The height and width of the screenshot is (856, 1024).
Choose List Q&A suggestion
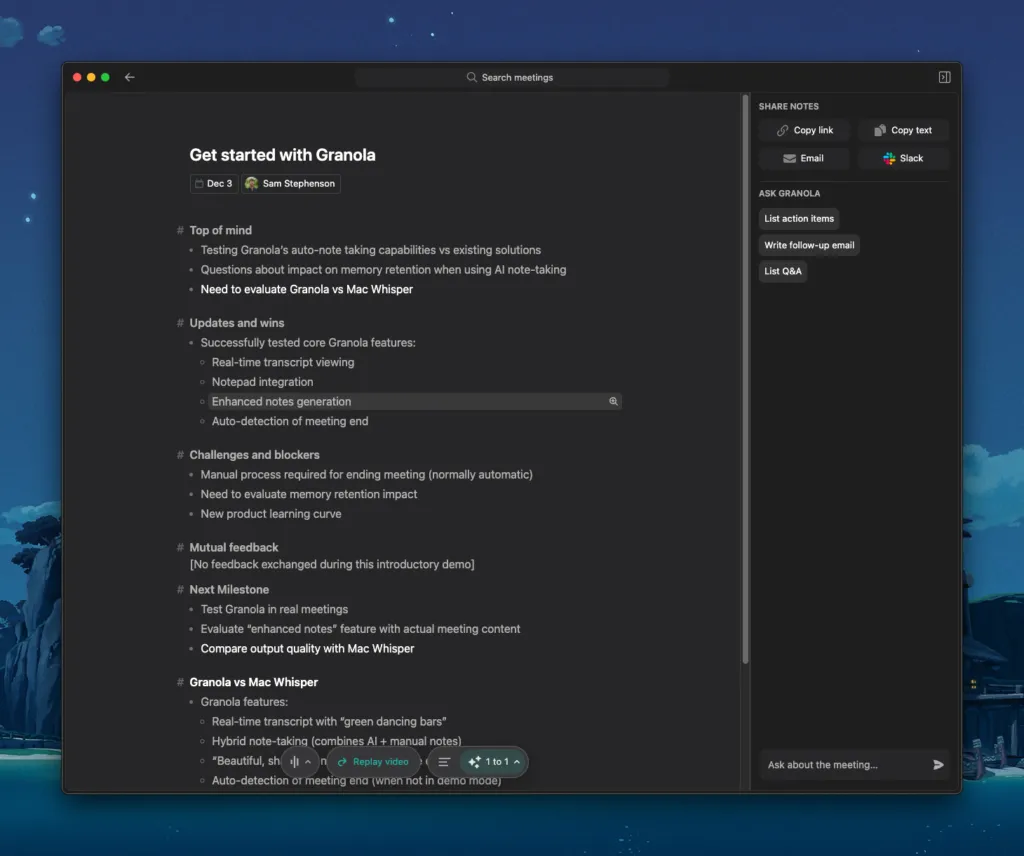[782, 271]
